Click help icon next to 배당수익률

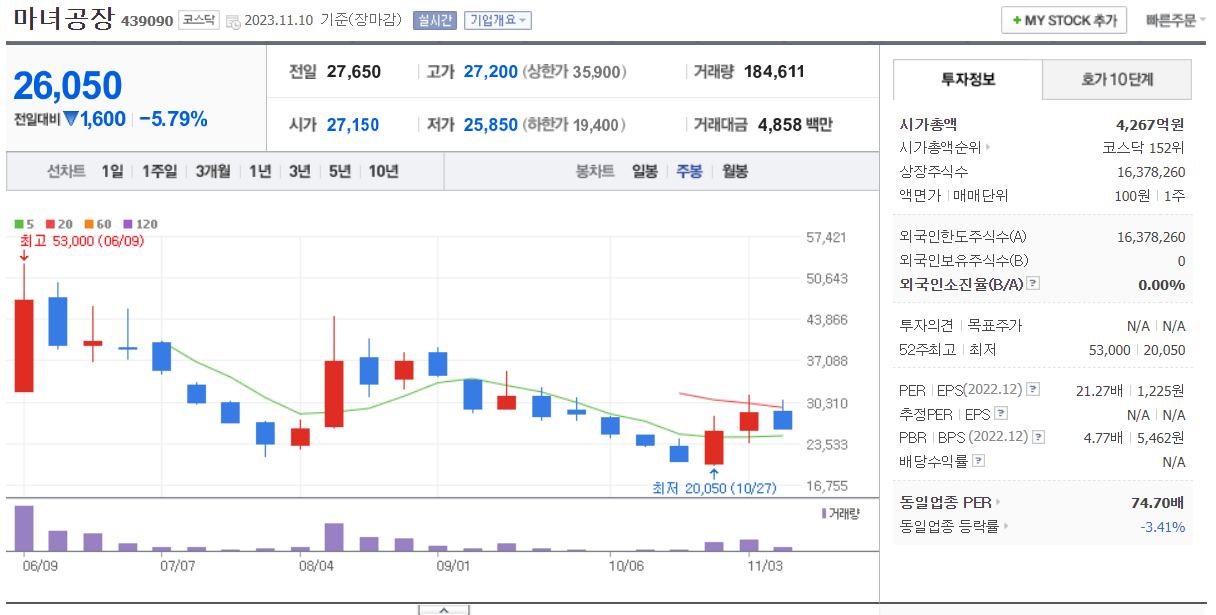978,461
